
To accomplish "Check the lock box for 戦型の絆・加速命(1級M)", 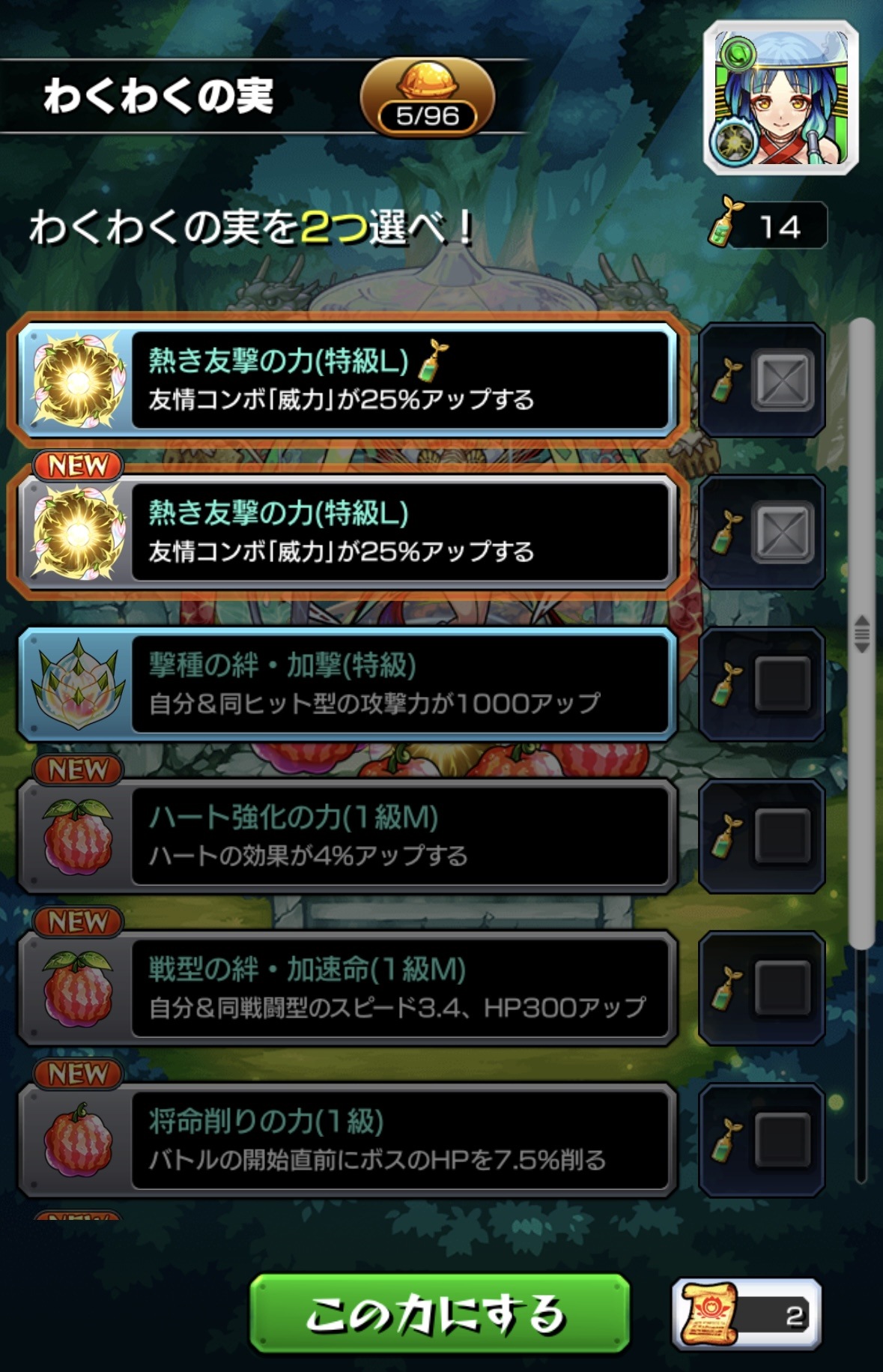I will (783, 988).
